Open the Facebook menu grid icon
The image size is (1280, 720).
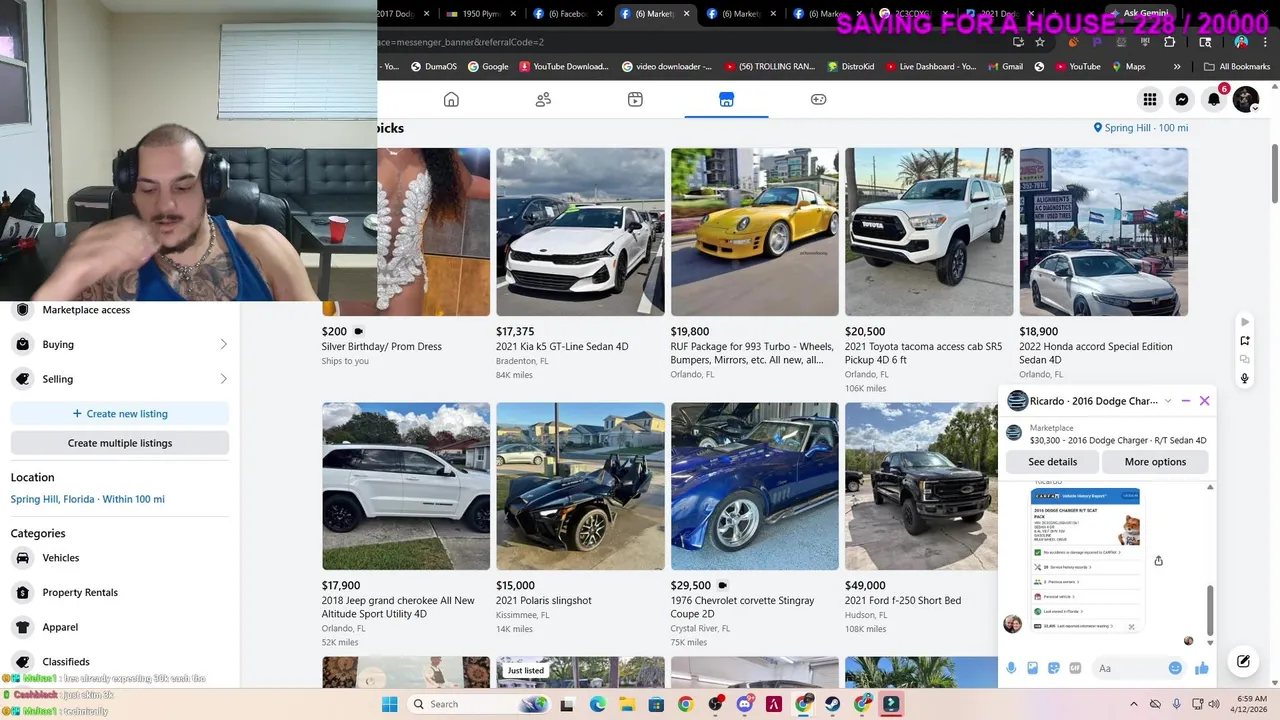(x=1150, y=99)
